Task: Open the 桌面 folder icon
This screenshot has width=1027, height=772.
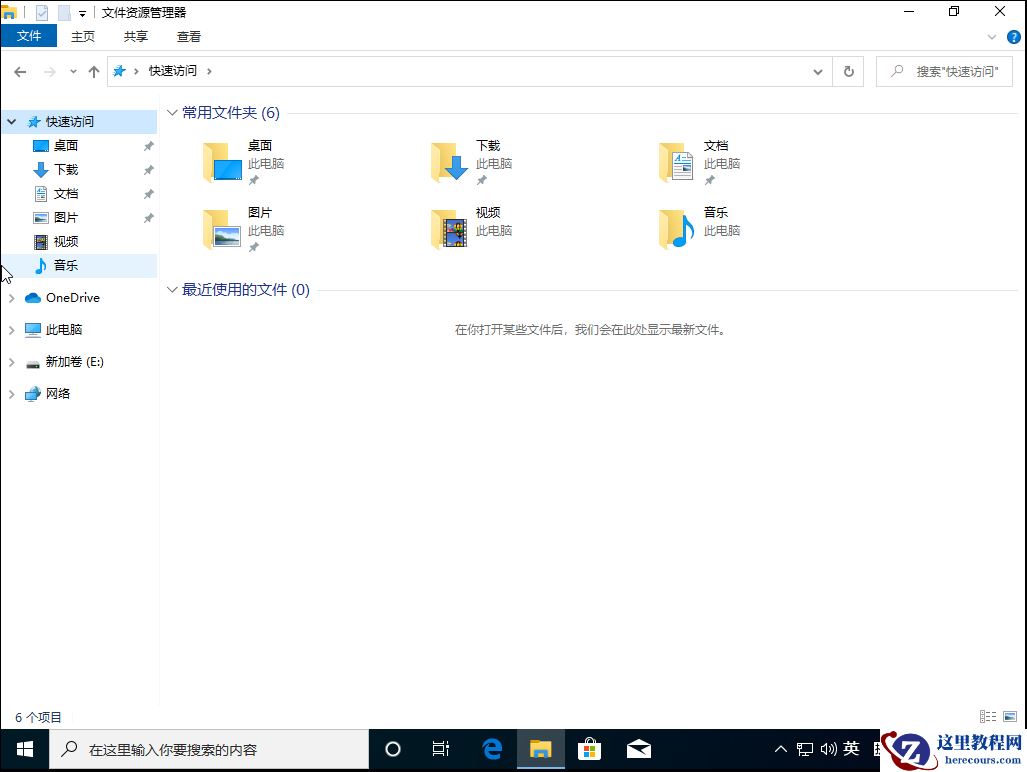Action: pos(220,160)
